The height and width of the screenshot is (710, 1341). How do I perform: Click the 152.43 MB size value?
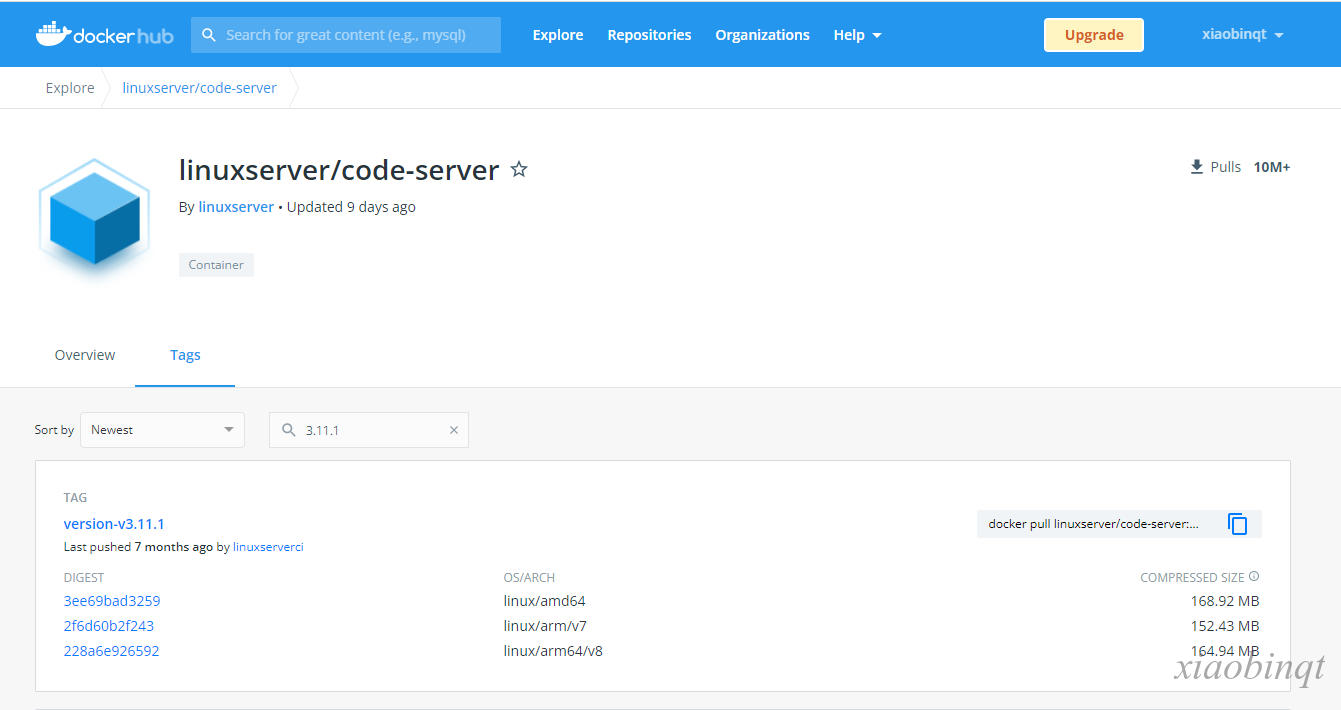tap(1225, 626)
